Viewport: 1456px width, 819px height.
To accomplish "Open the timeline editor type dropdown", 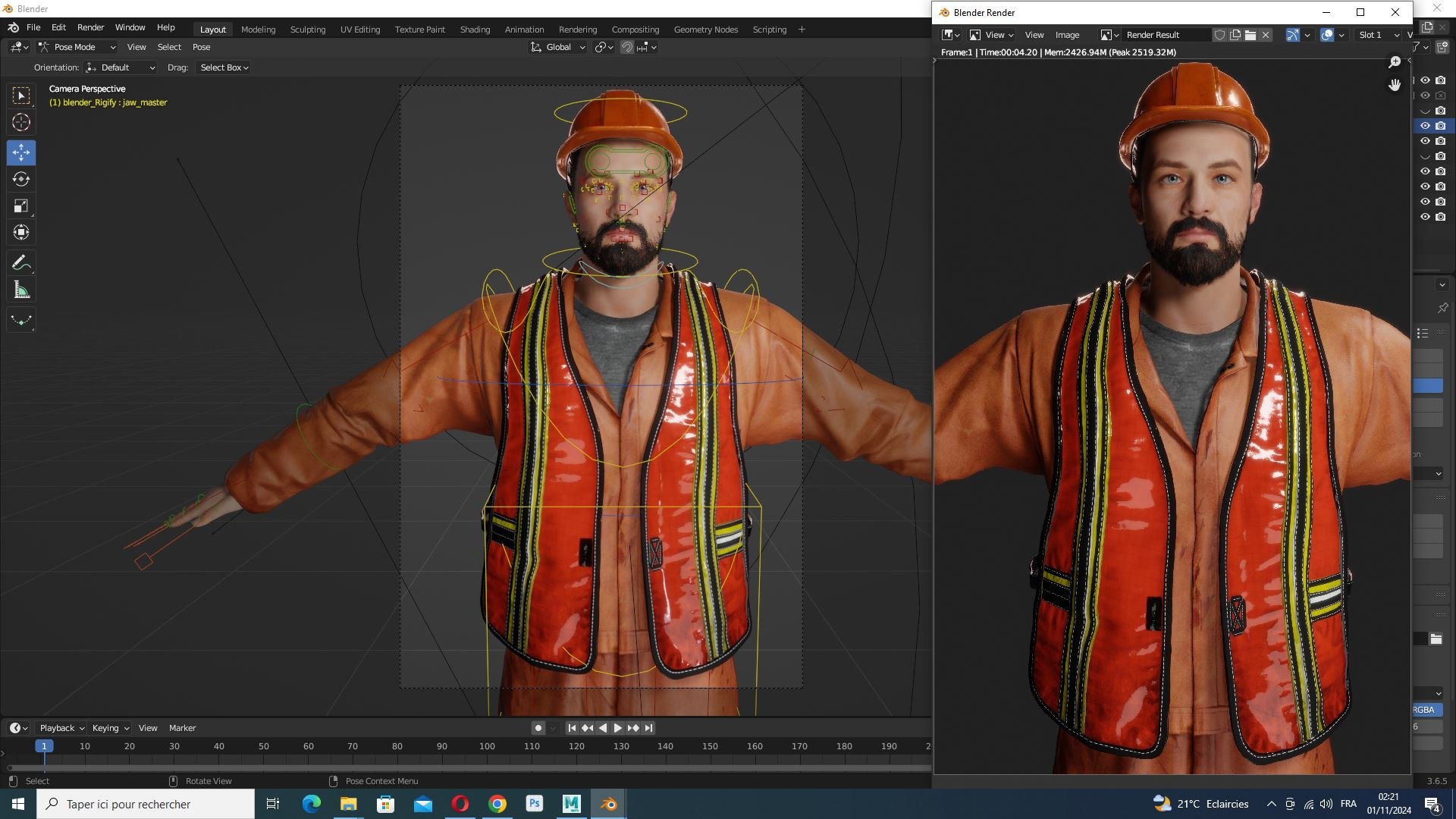I will (18, 728).
